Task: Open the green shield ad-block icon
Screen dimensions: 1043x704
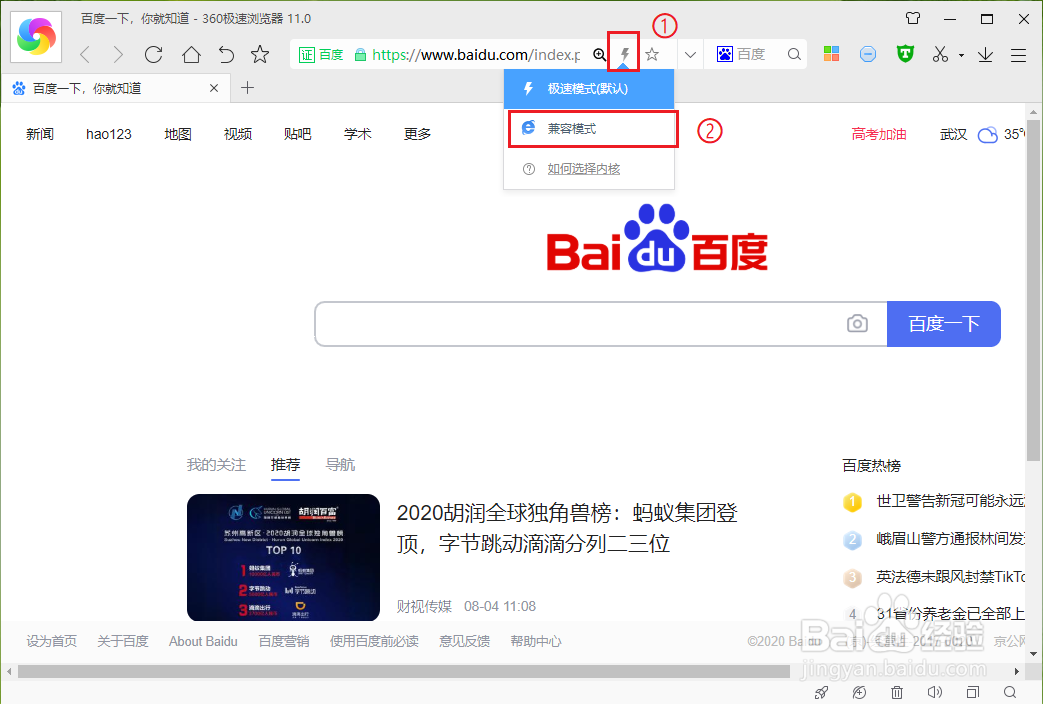Action: point(905,54)
